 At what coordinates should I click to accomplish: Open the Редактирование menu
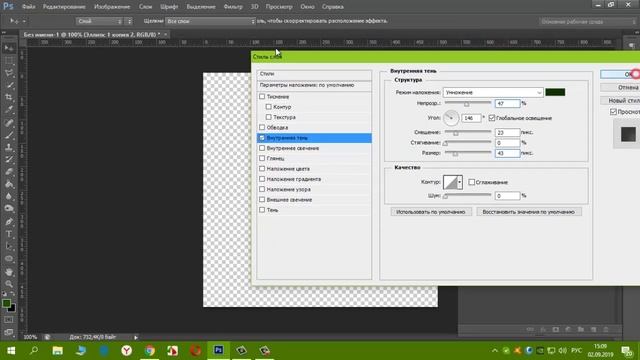click(64, 7)
